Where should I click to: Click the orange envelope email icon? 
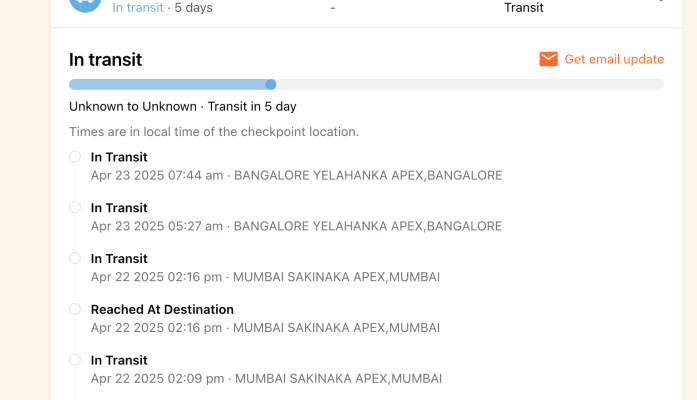[549, 59]
